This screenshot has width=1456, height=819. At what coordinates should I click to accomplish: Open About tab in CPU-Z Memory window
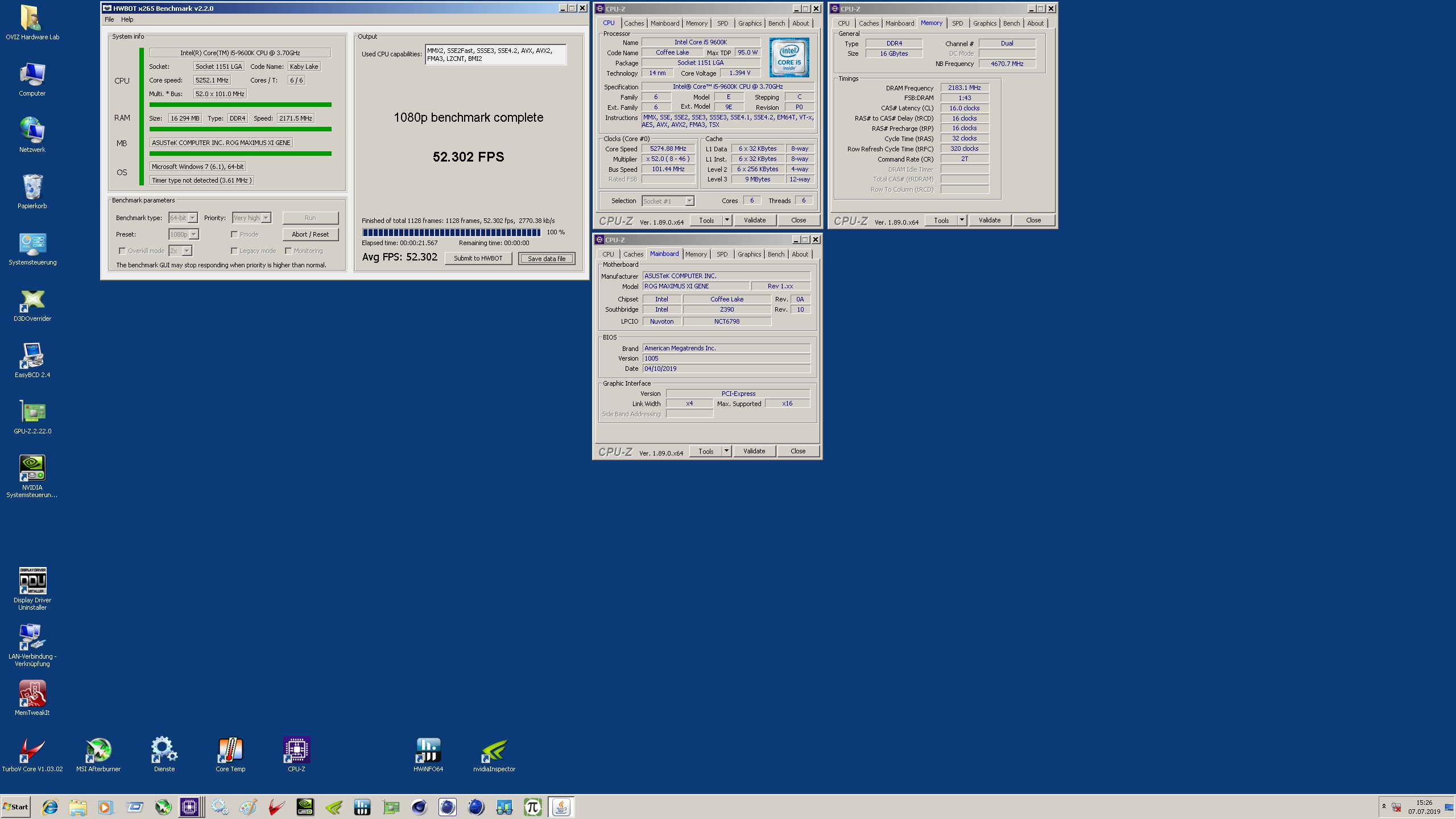(x=1035, y=23)
